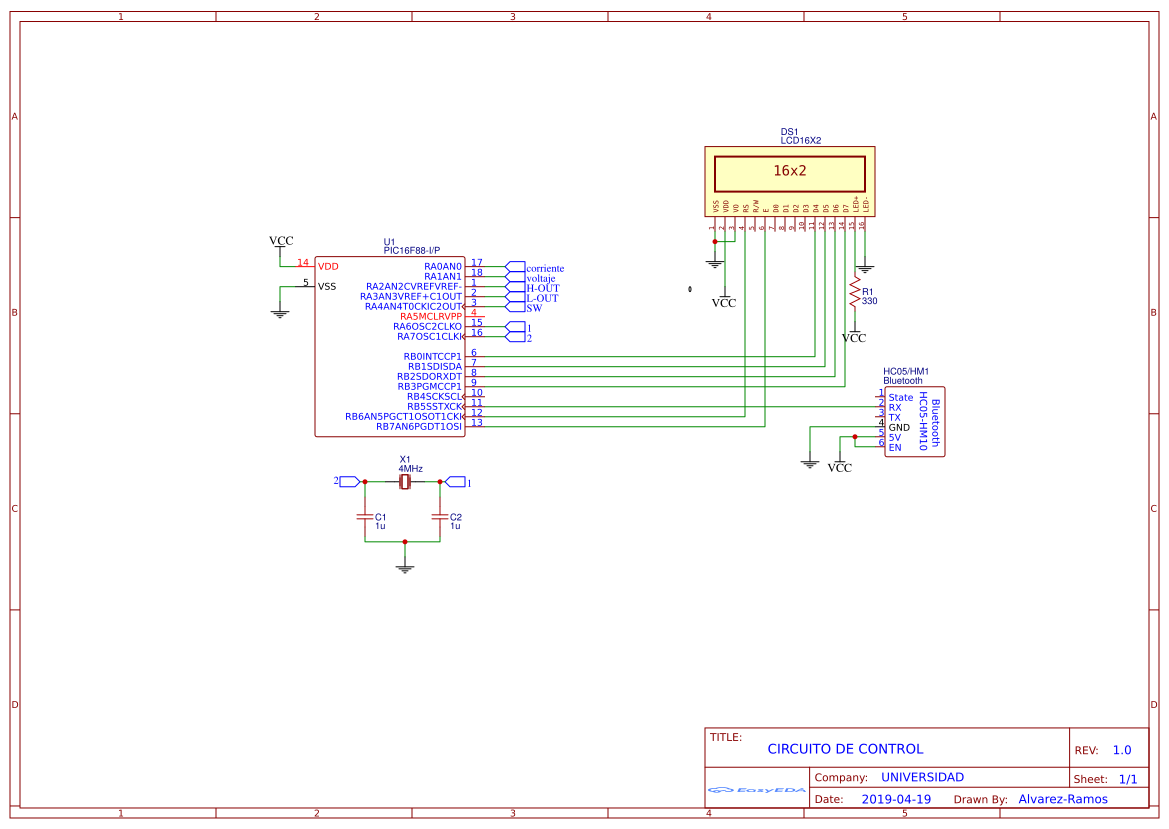1169x829 pixels.
Task: Click the EN pin on Bluetooth module
Action: [x=895, y=447]
